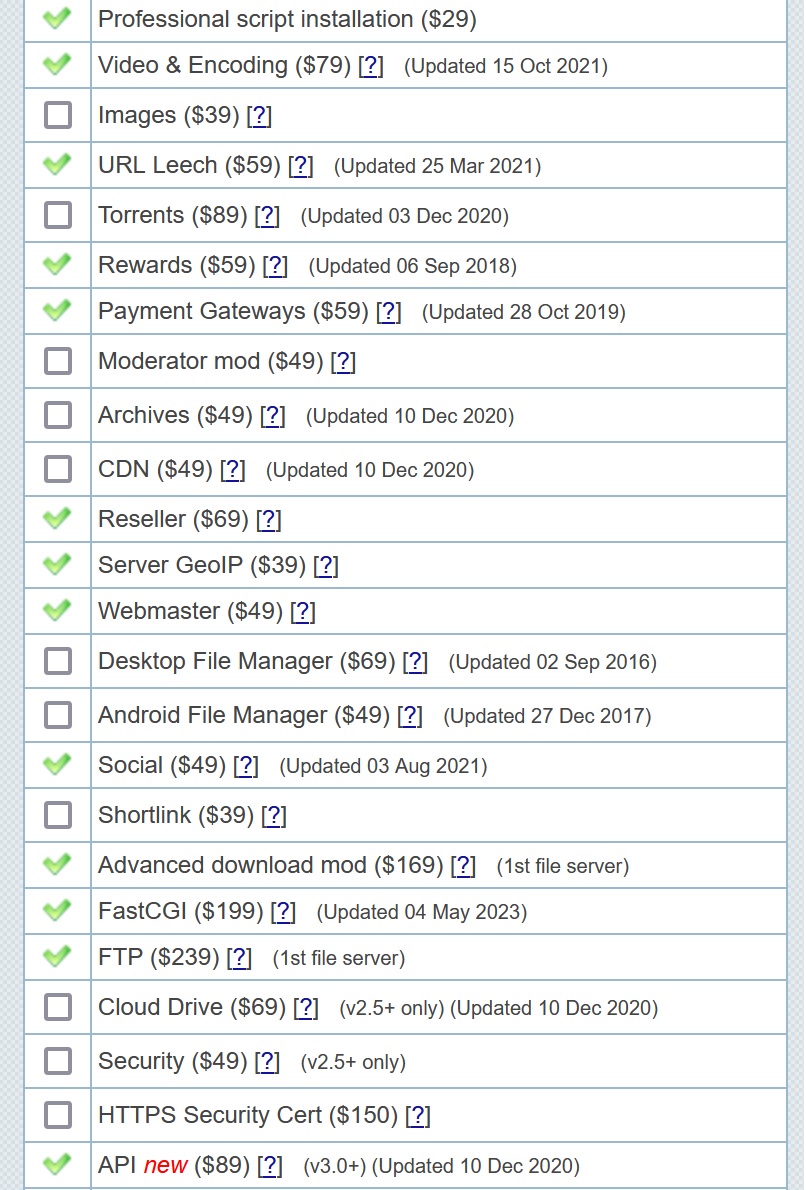Viewport: 806px width, 1190px height.
Task: Tick the HTTPS Security Cert checkbox
Action: [x=58, y=1115]
